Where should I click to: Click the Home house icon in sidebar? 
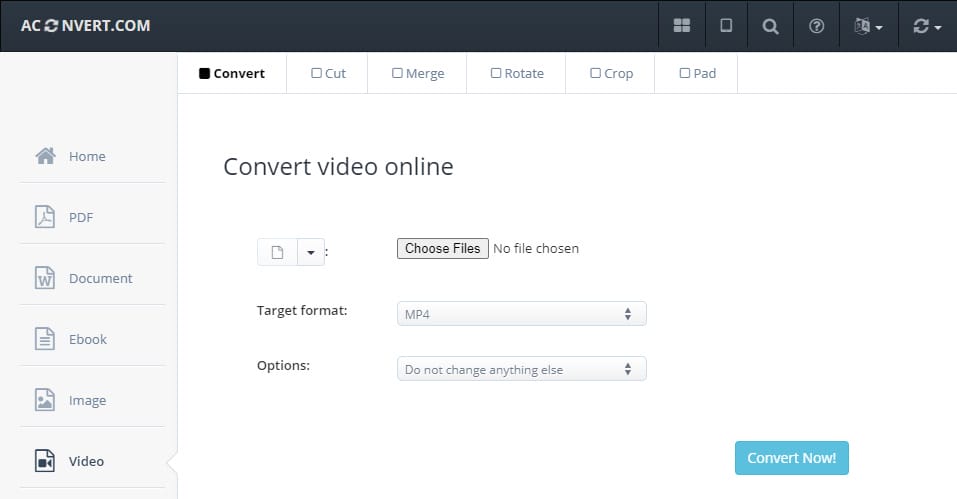pyautogui.click(x=45, y=156)
